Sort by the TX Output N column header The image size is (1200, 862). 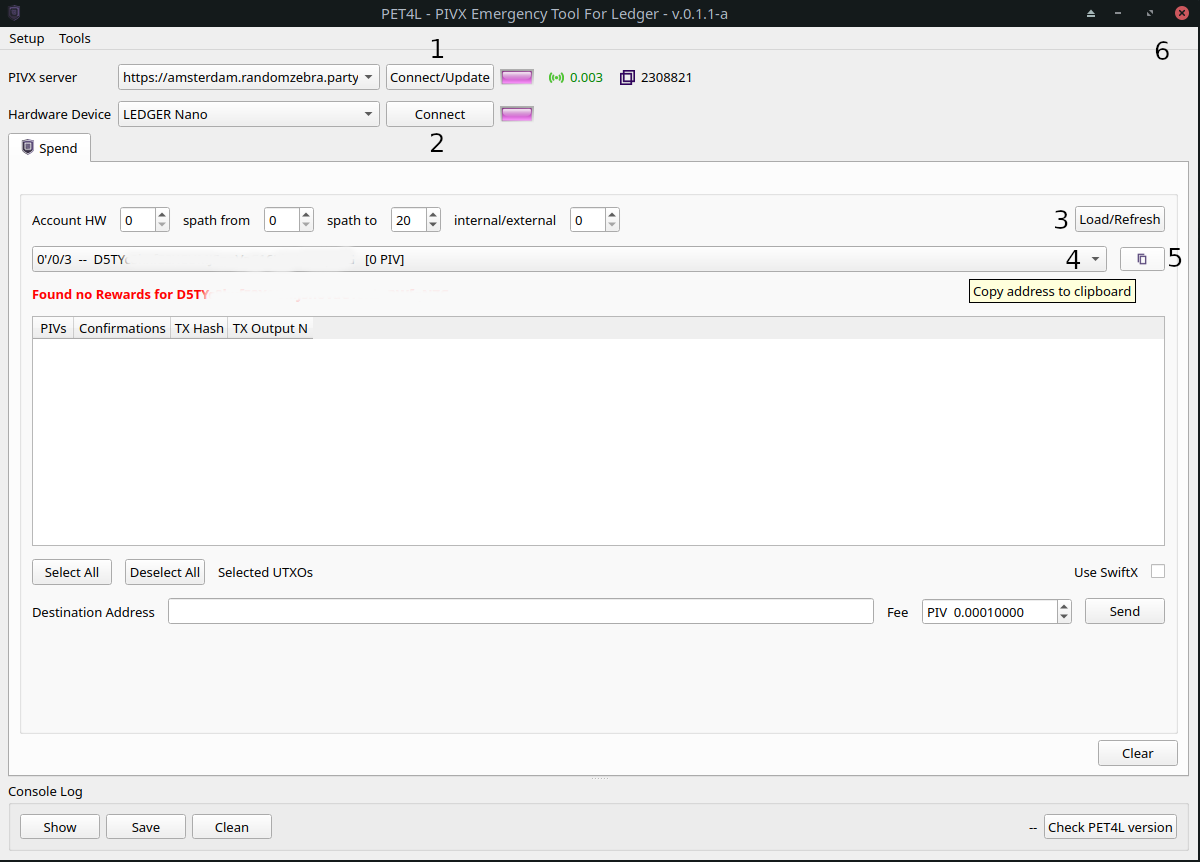point(270,328)
